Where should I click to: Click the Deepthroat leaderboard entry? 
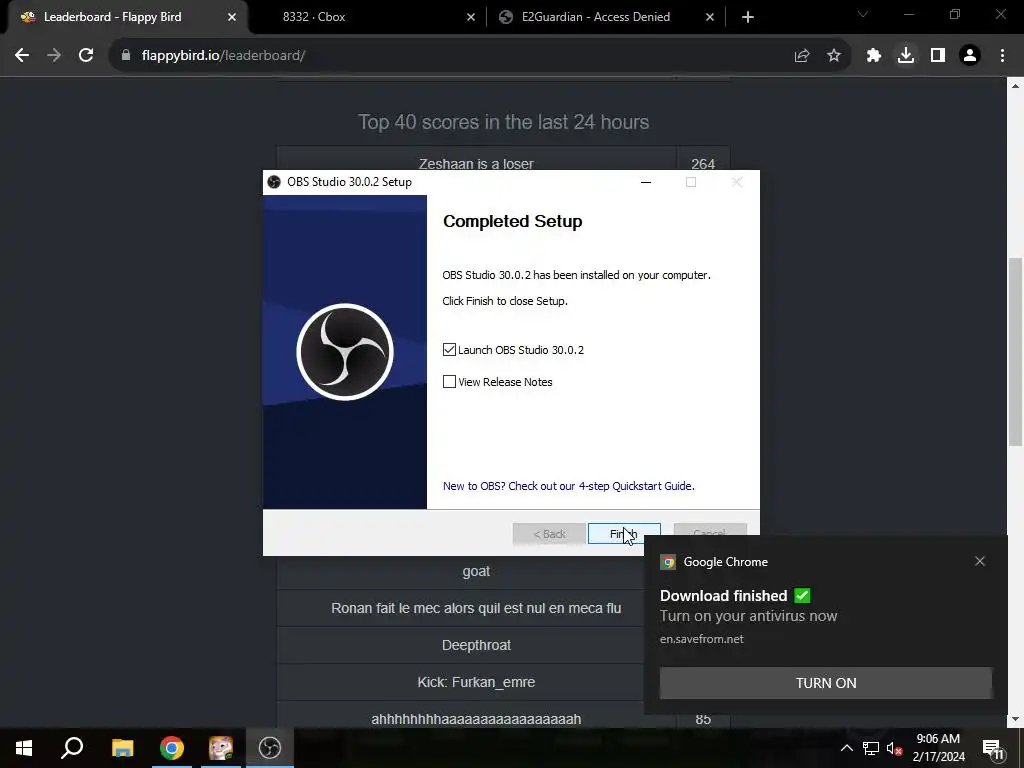tap(476, 645)
